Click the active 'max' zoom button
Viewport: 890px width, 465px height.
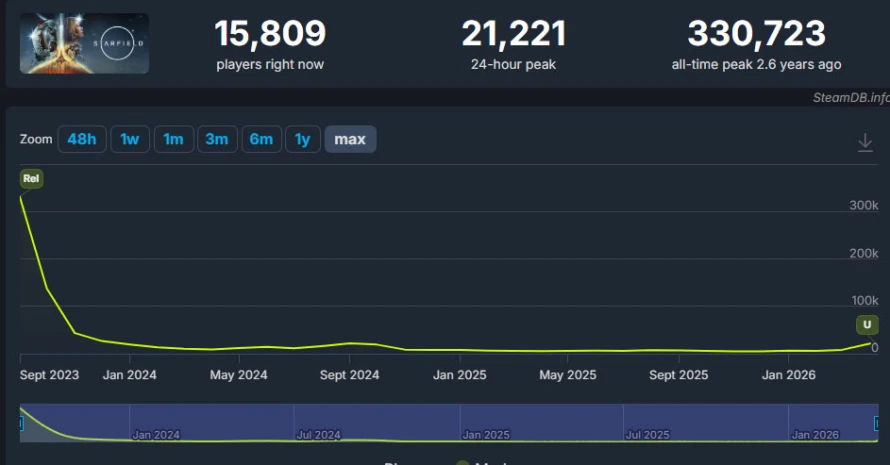(350, 139)
